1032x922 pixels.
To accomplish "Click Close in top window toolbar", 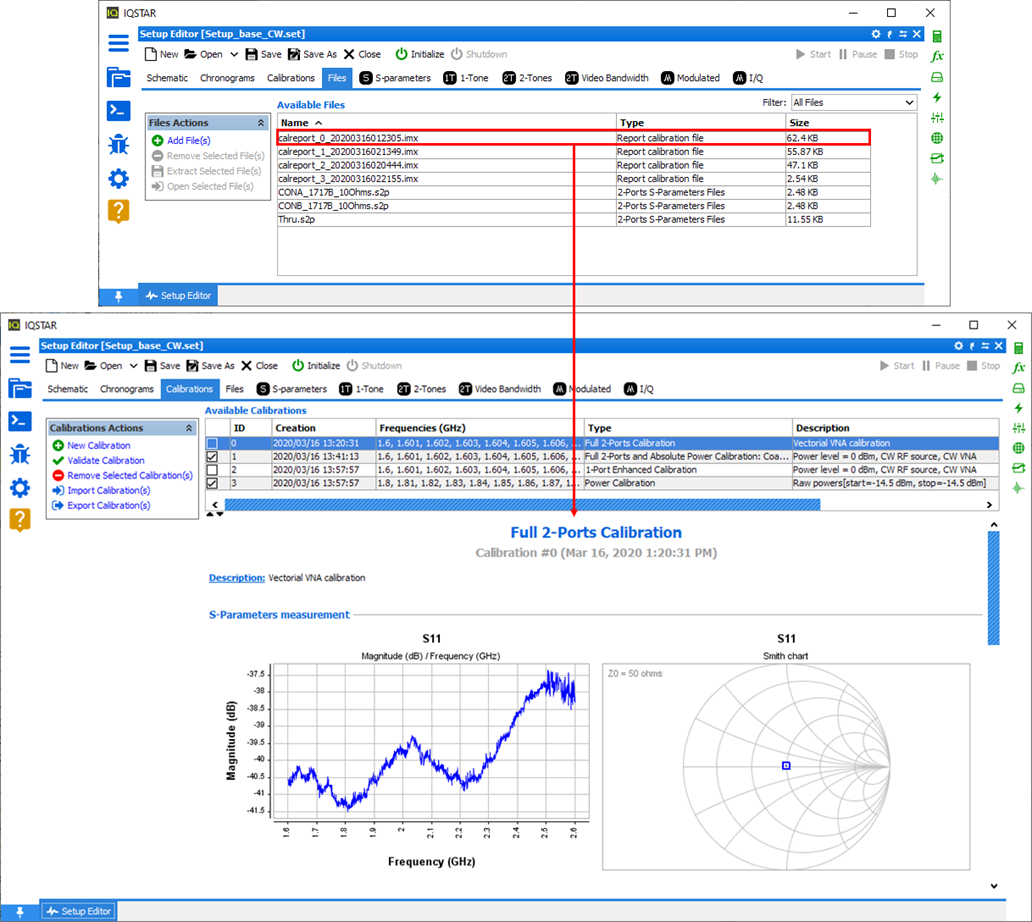I will [x=362, y=55].
